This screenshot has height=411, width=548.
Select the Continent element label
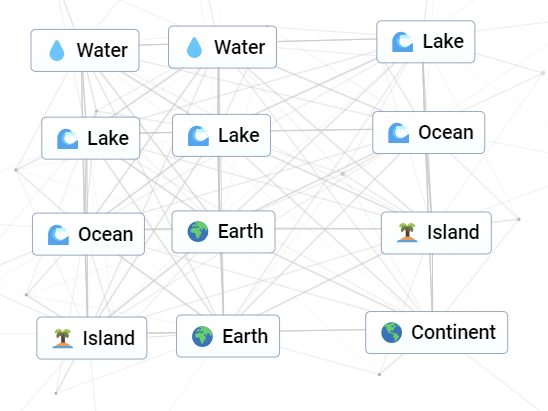[x=453, y=332]
